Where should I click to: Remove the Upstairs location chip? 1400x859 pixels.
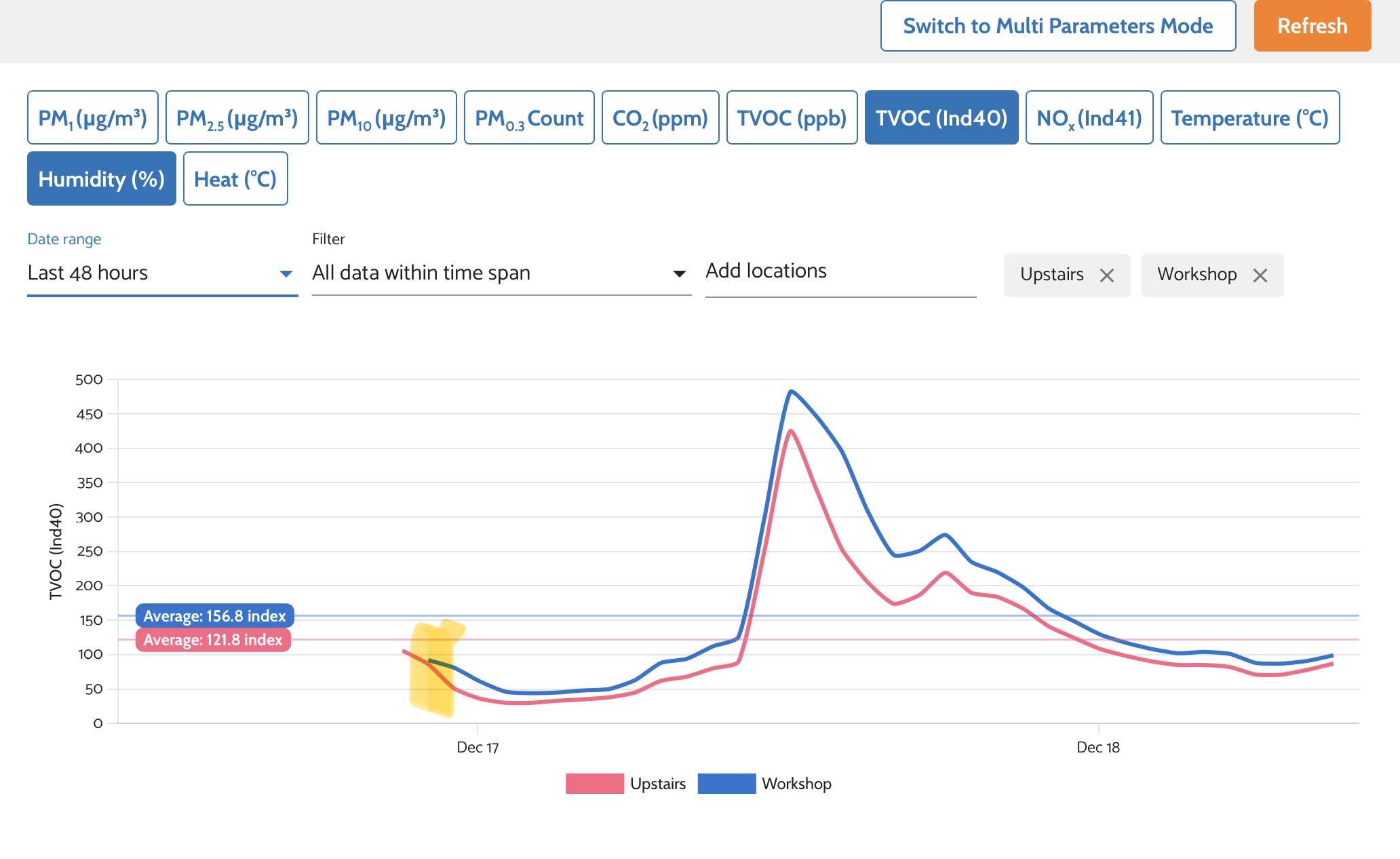1107,275
